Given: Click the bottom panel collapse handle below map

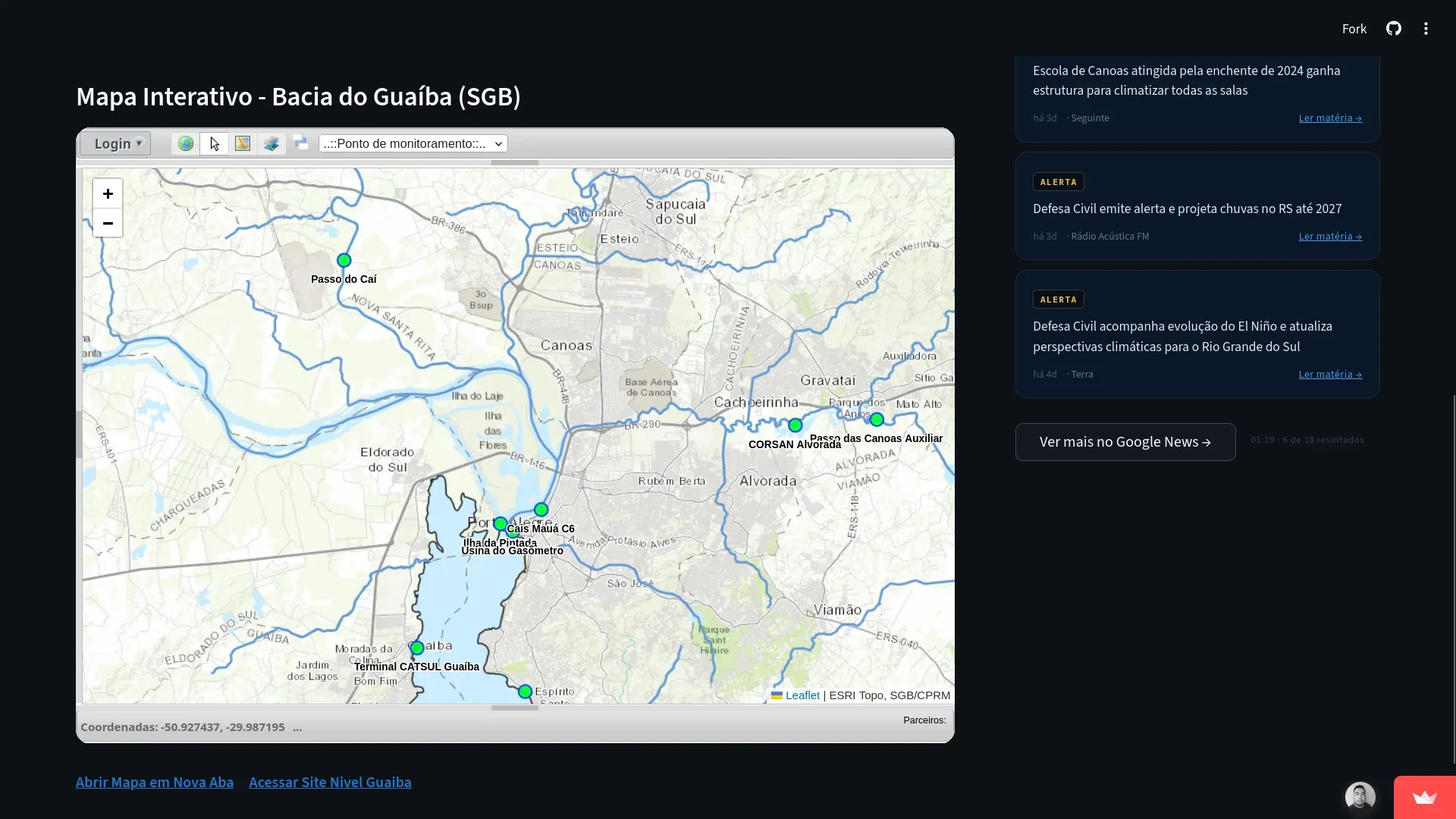Looking at the screenshot, I should 515,708.
